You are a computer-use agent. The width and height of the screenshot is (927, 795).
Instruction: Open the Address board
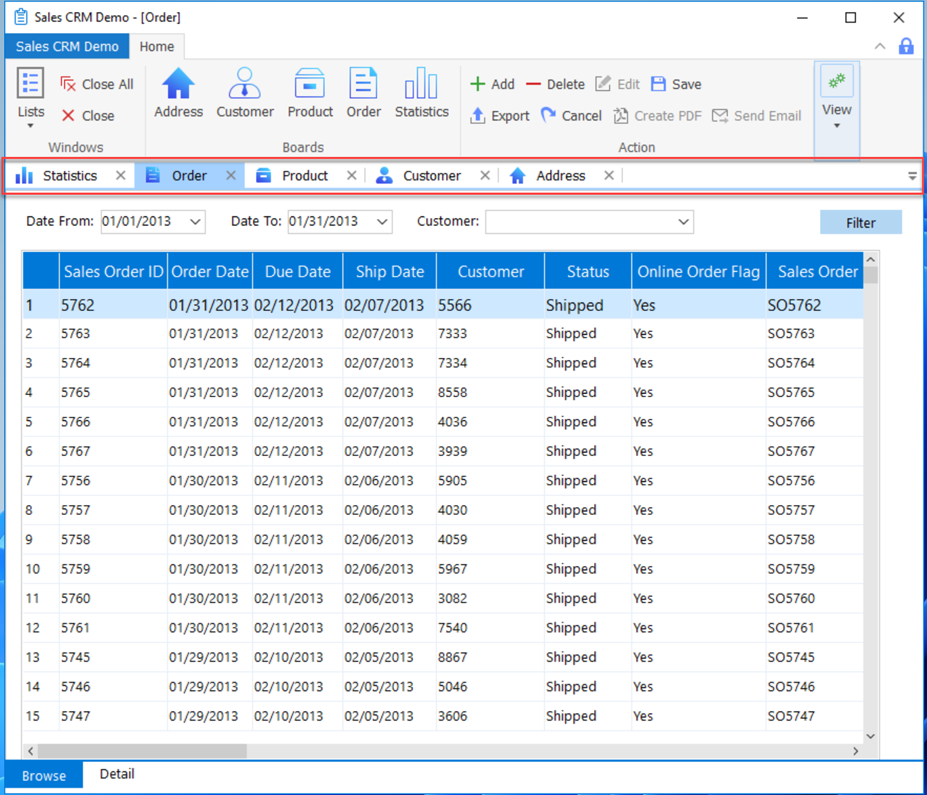pos(178,95)
